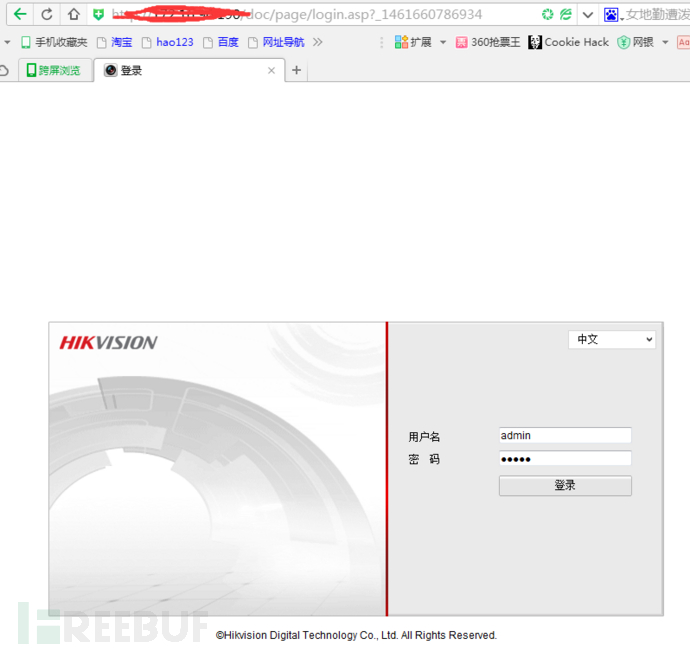
Task: Click the 360 toolbar separator grip dots
Action: click(382, 42)
